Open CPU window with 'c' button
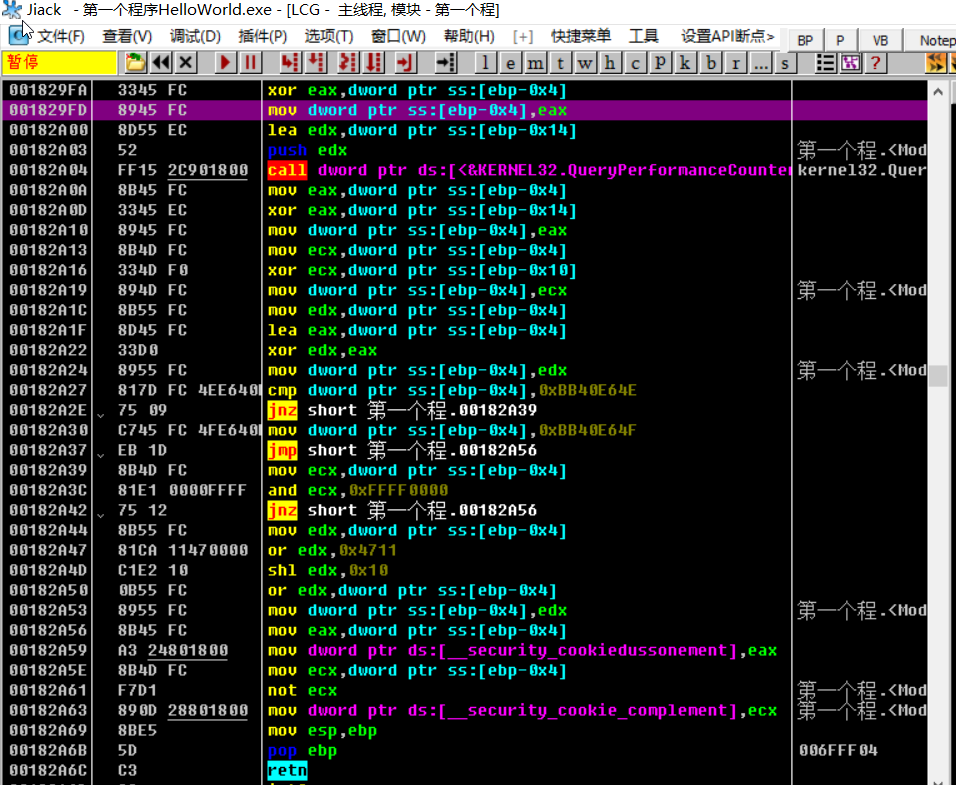956x785 pixels. pyautogui.click(x=635, y=63)
